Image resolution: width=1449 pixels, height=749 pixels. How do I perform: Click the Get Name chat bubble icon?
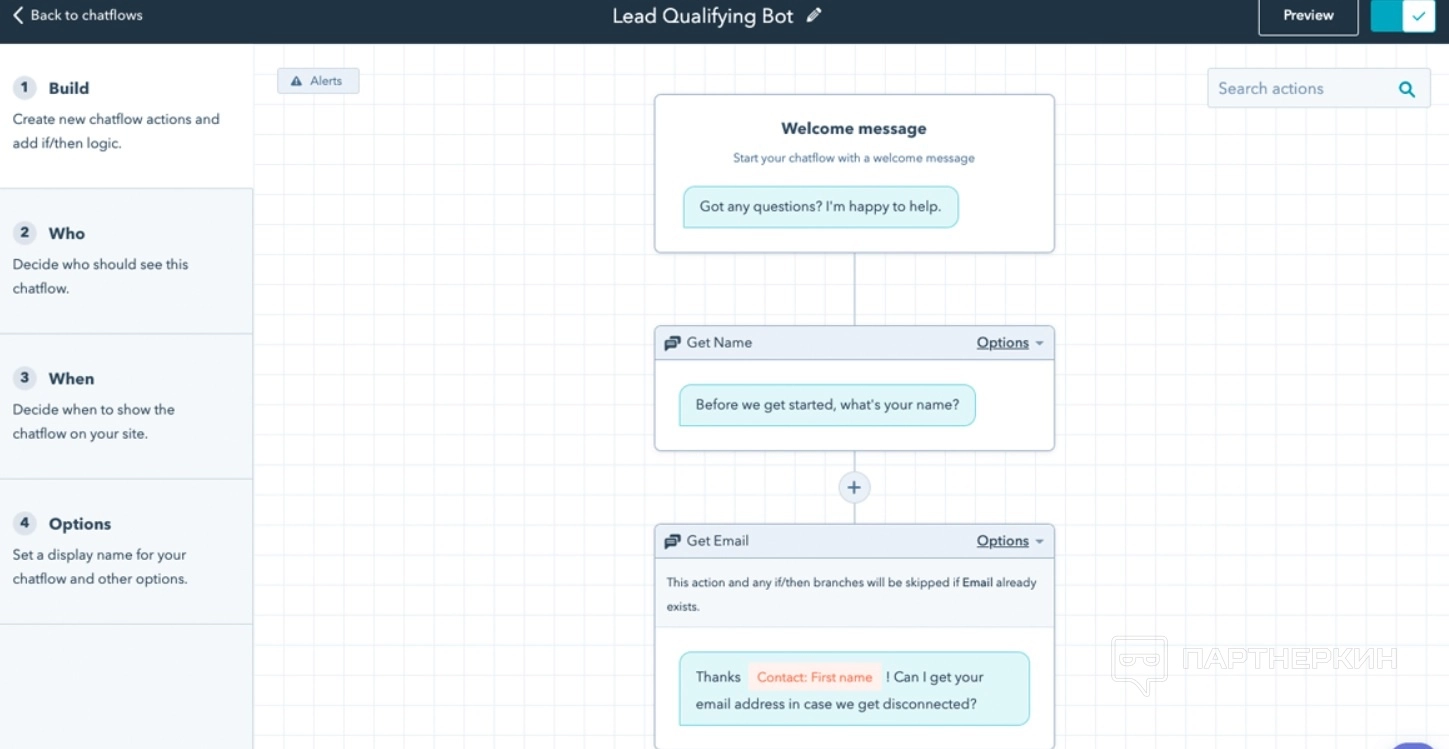coord(673,343)
